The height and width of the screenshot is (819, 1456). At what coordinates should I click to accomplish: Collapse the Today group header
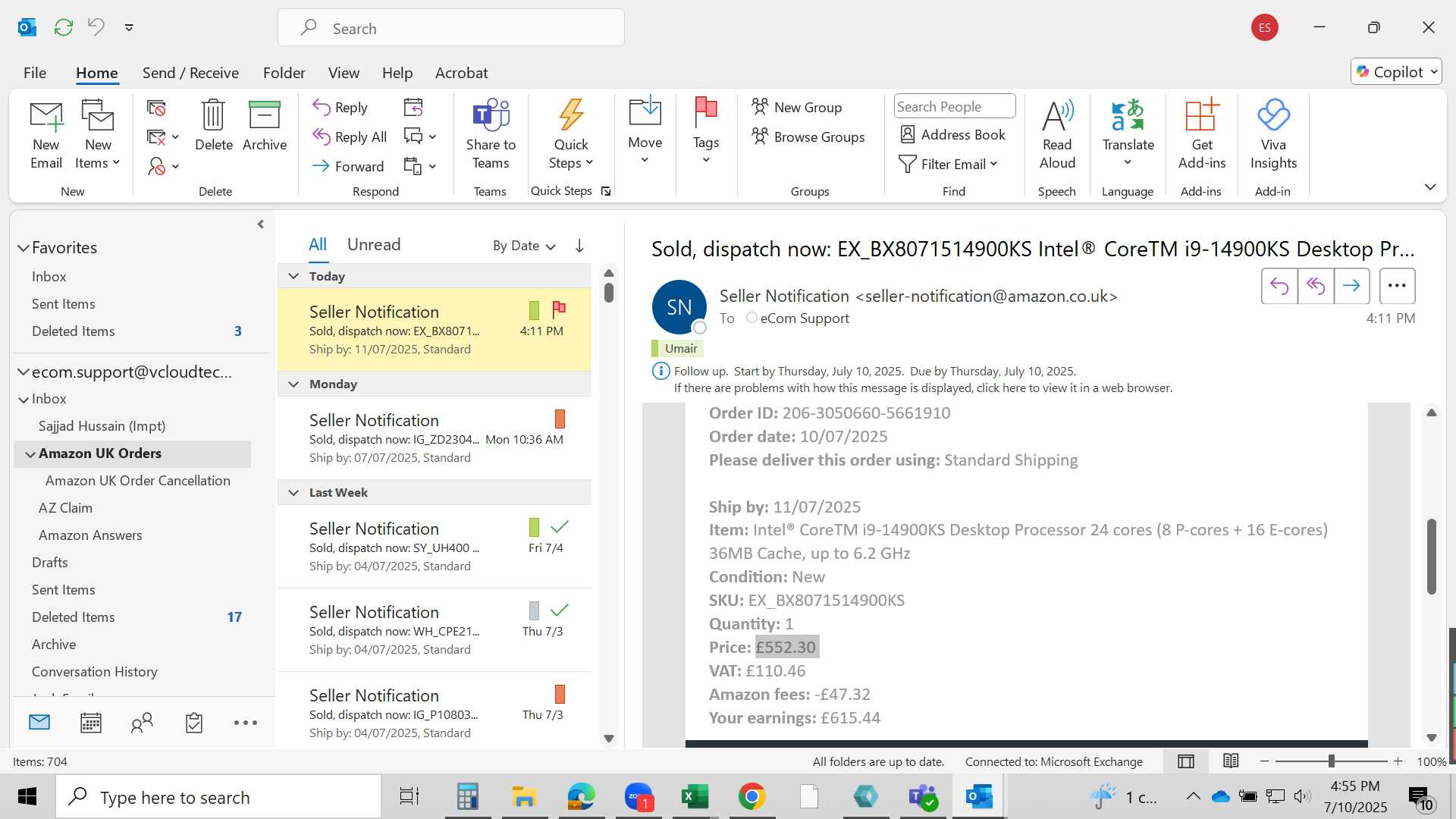(293, 276)
